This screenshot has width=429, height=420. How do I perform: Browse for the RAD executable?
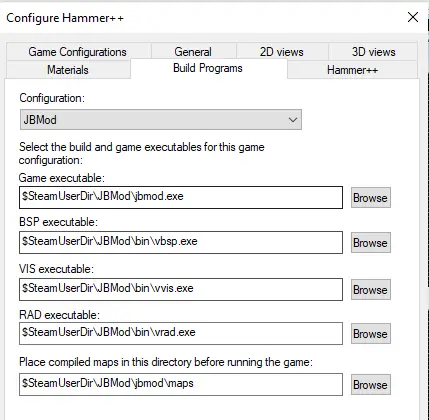click(x=370, y=334)
